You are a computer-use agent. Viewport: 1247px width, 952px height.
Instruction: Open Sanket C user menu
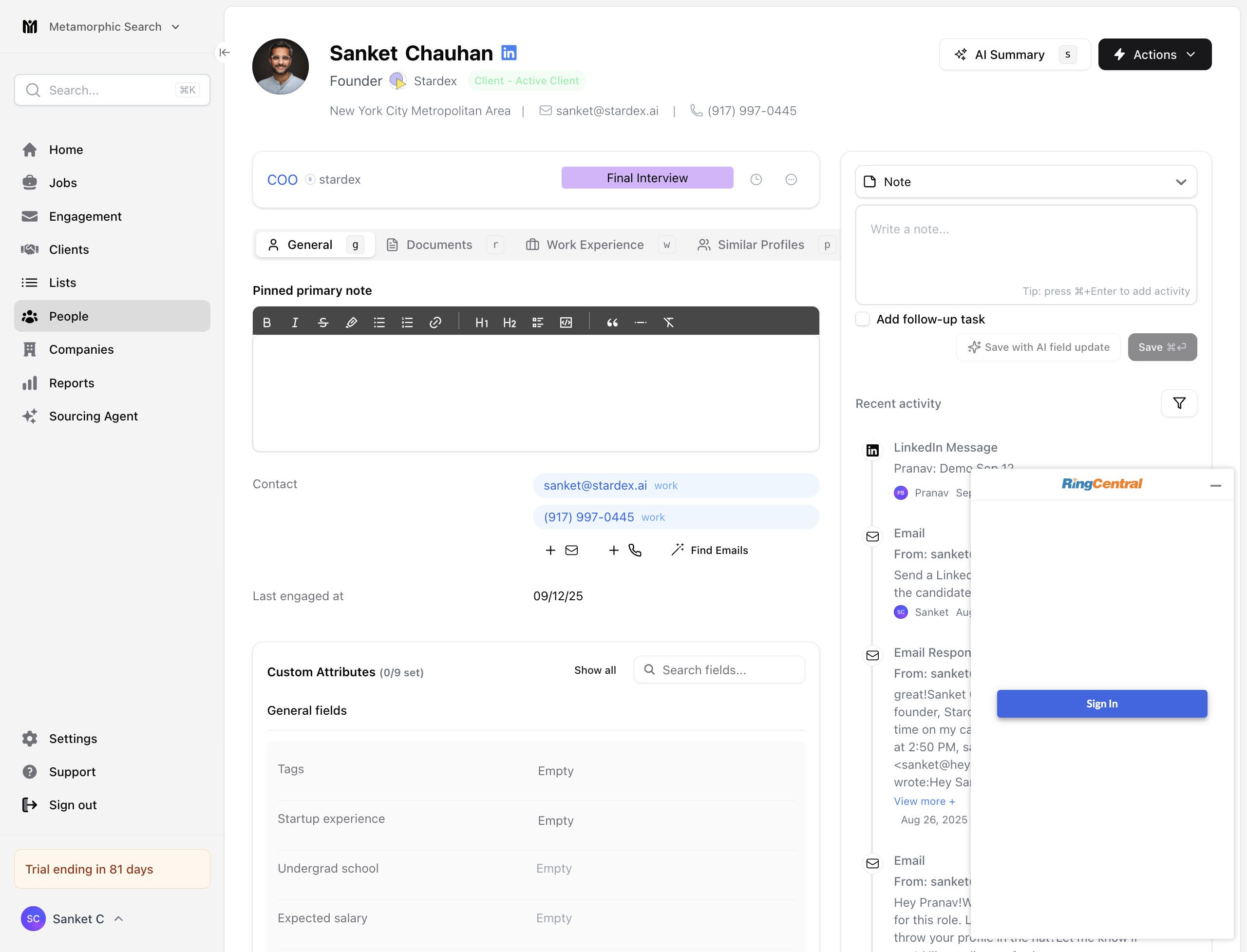pos(73,918)
